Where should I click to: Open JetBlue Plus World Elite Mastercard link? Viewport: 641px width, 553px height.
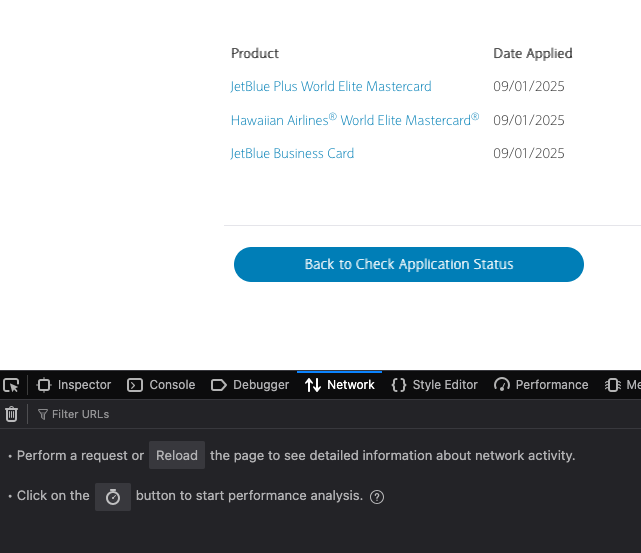pos(331,87)
